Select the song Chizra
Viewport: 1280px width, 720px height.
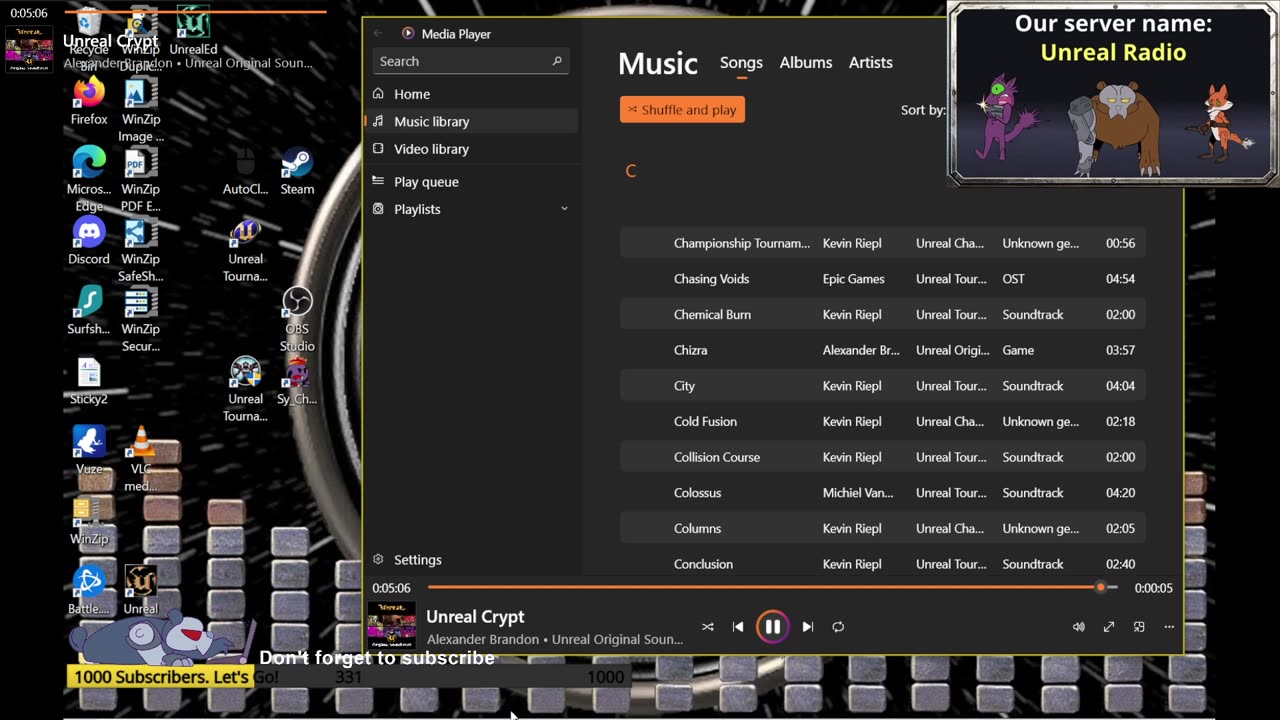pos(882,350)
